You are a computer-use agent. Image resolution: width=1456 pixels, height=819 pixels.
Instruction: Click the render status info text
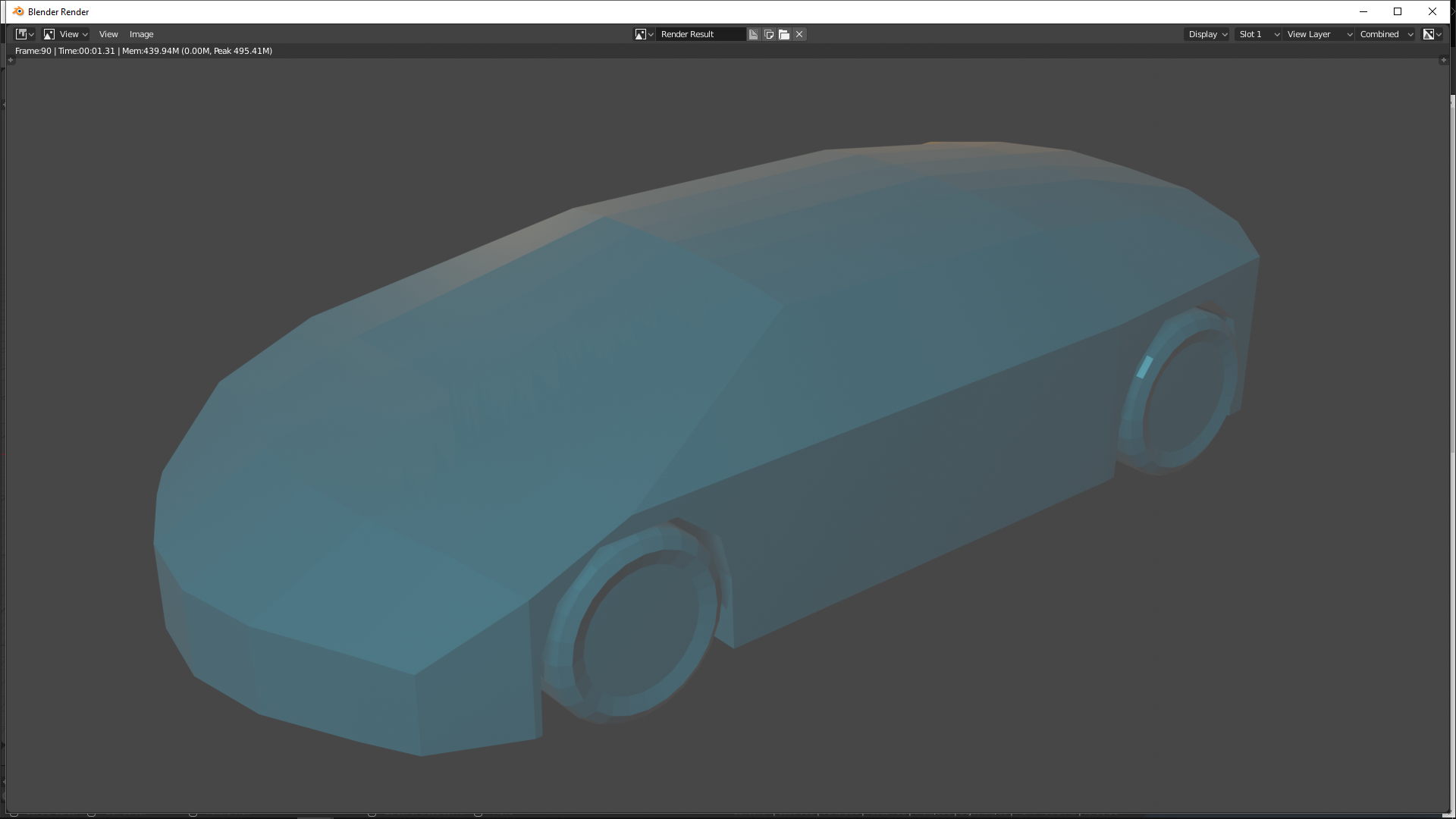click(x=143, y=51)
